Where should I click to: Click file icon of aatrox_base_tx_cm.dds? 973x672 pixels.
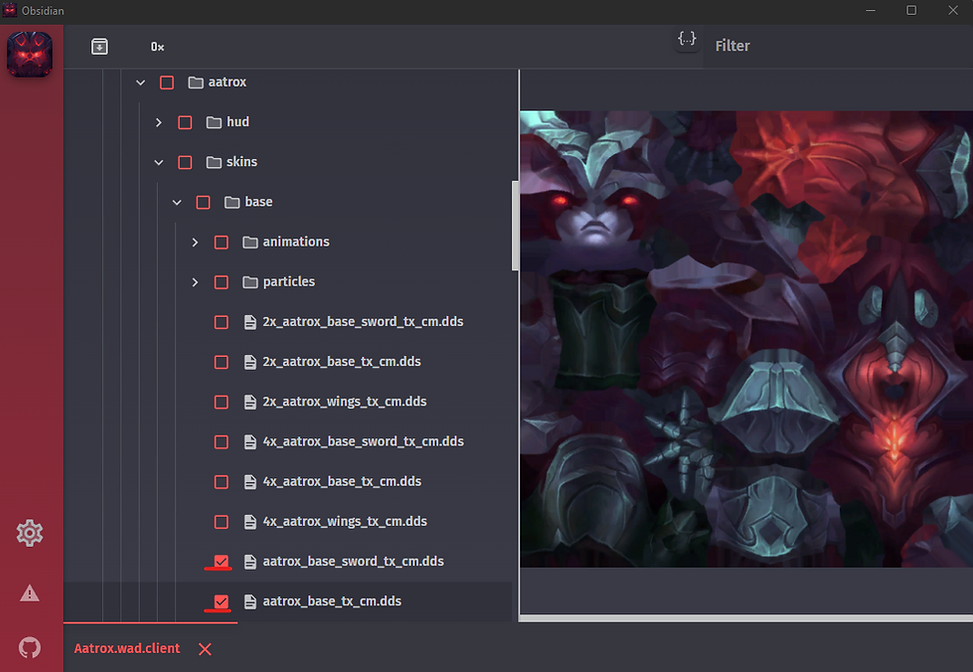click(250, 601)
